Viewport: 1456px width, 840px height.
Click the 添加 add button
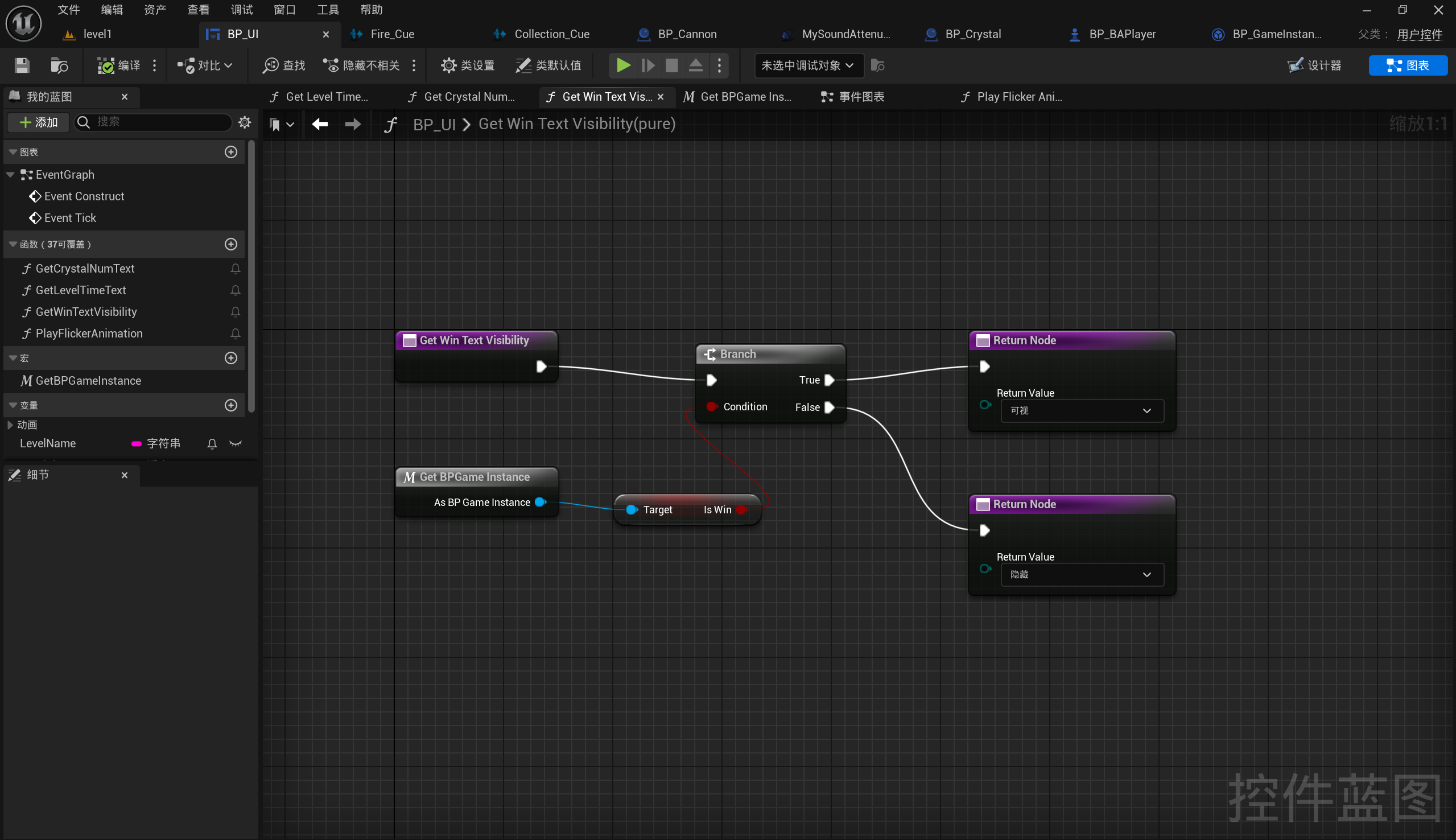click(39, 122)
